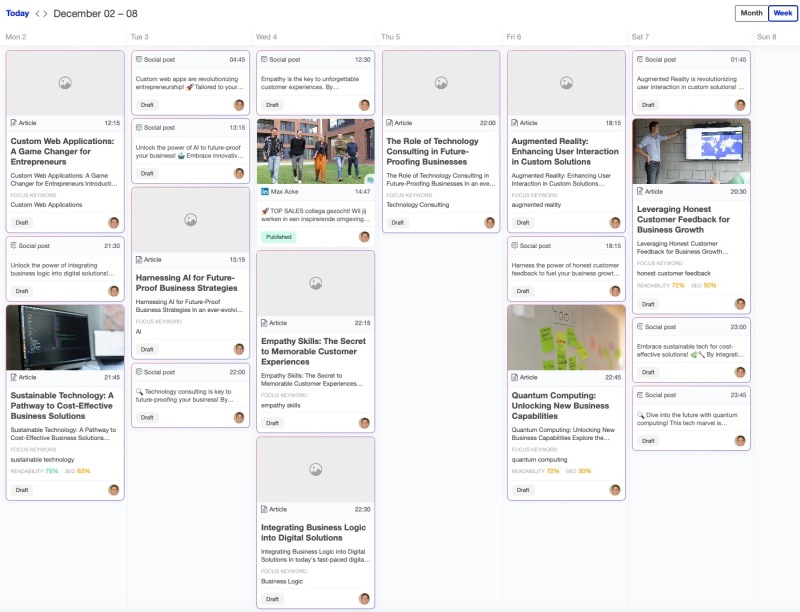The height and width of the screenshot is (612, 800).
Task: Switch calendar to Month view
Action: pos(751,13)
